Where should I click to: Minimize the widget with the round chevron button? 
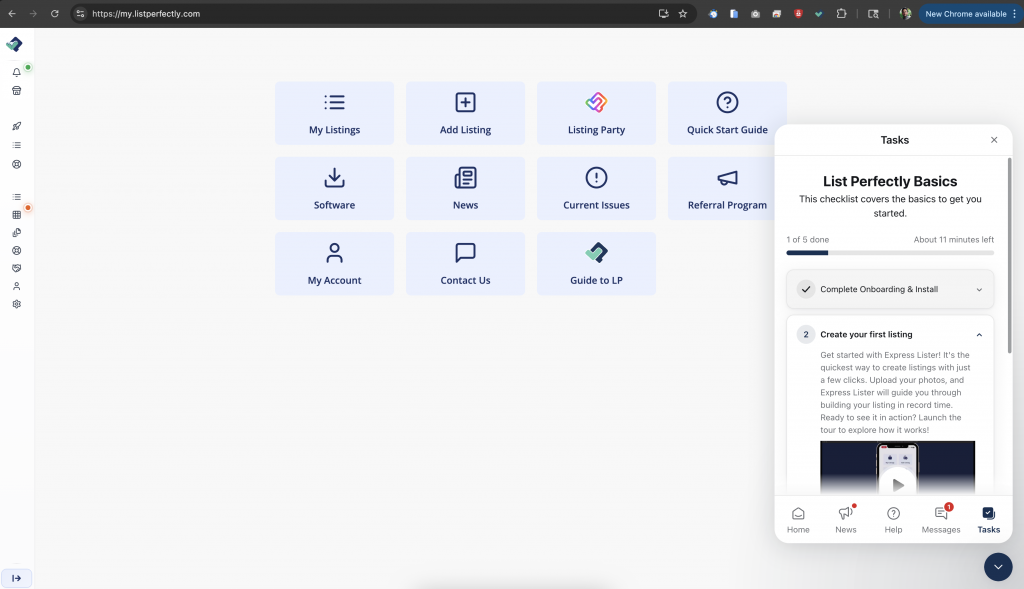[998, 567]
